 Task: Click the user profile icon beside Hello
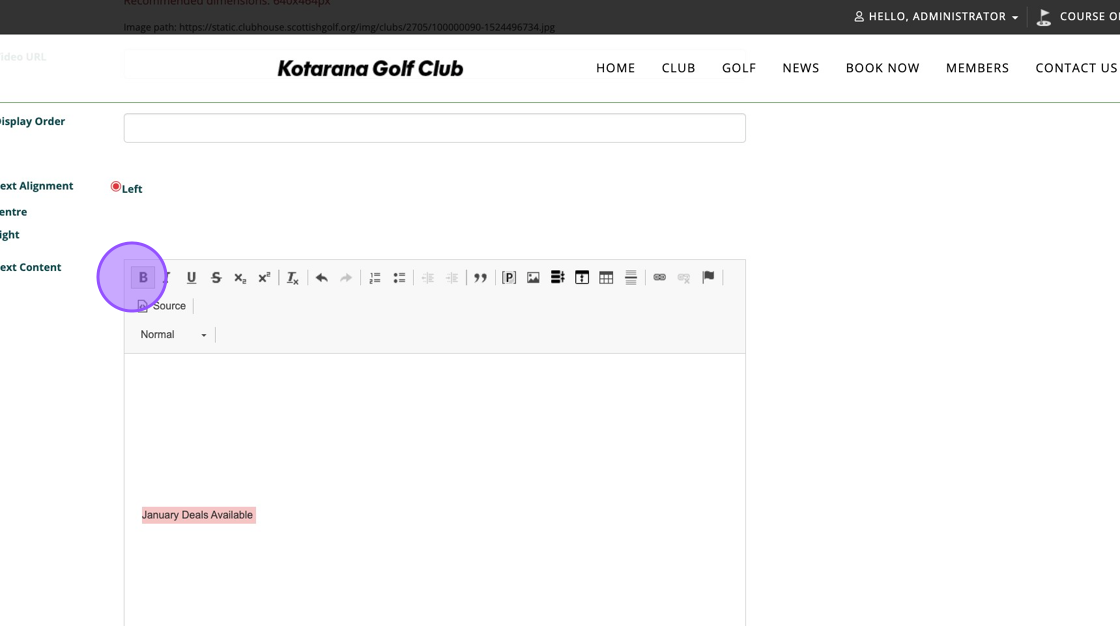[859, 16]
